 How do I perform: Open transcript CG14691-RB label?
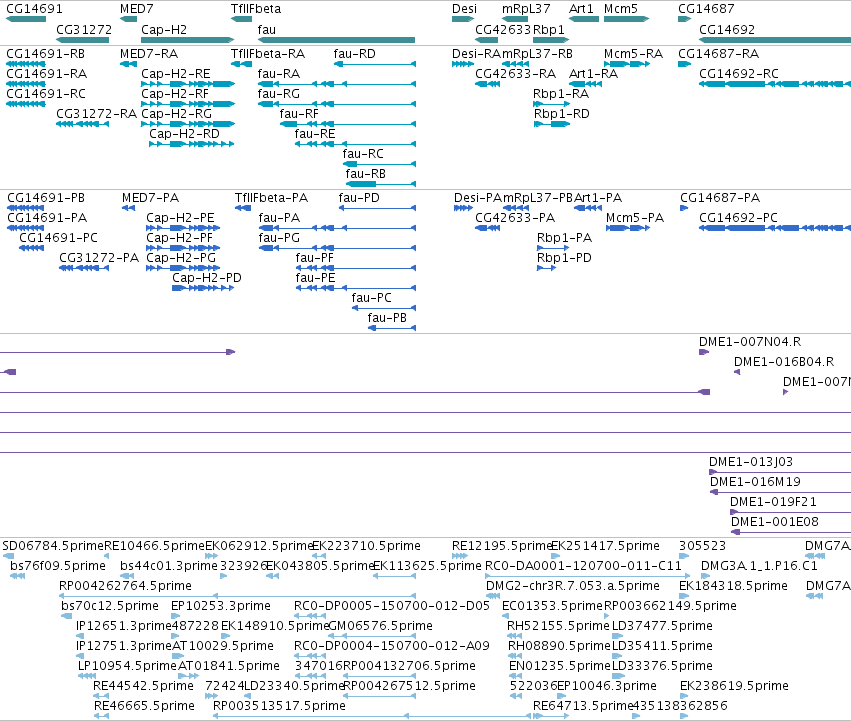pyautogui.click(x=45, y=54)
